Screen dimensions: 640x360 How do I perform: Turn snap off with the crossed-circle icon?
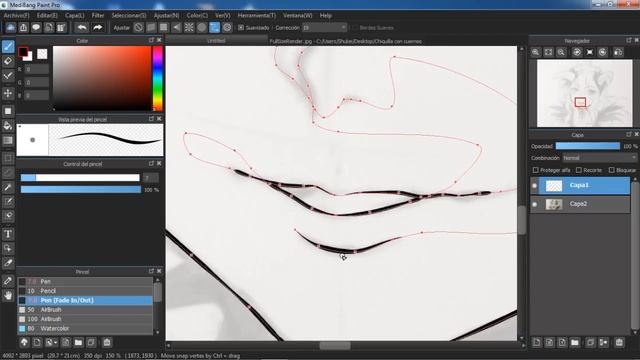click(x=138, y=27)
